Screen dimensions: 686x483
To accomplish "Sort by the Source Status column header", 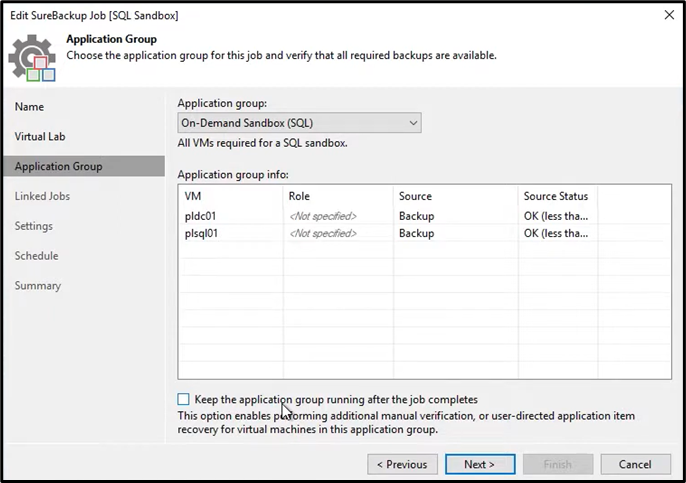I will 558,196.
